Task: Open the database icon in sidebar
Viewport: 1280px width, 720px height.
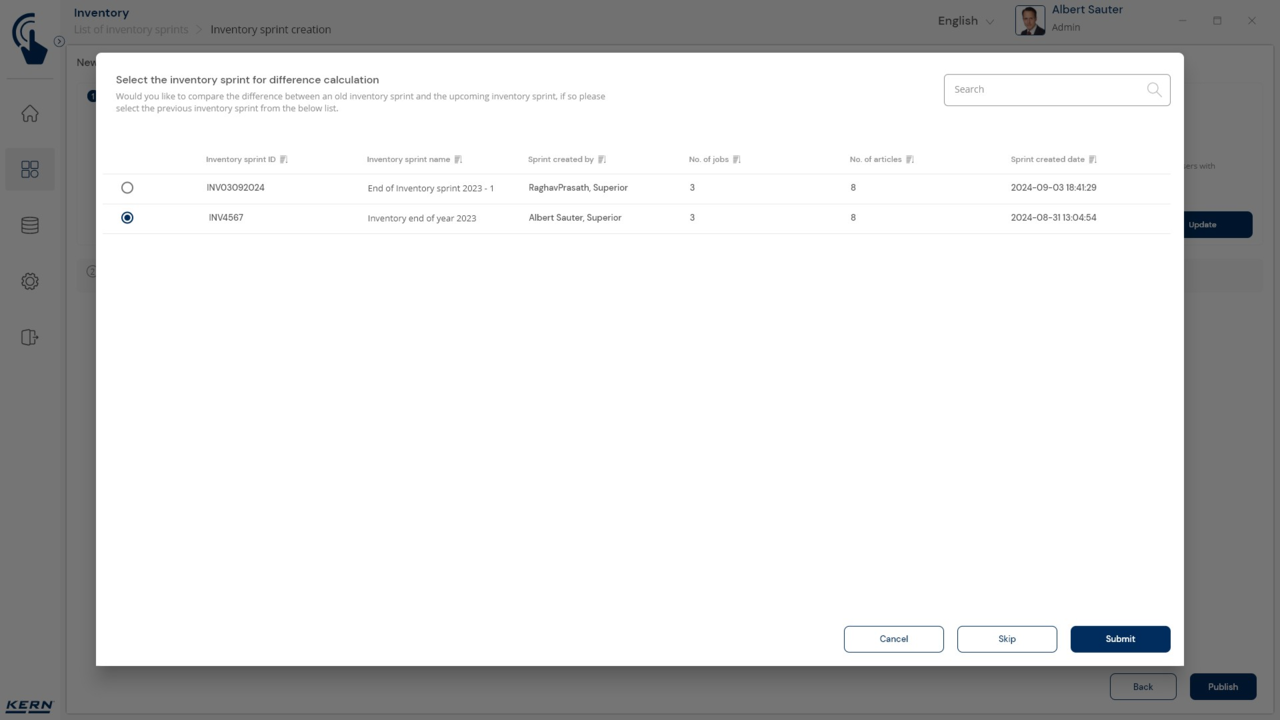Action: (30, 226)
